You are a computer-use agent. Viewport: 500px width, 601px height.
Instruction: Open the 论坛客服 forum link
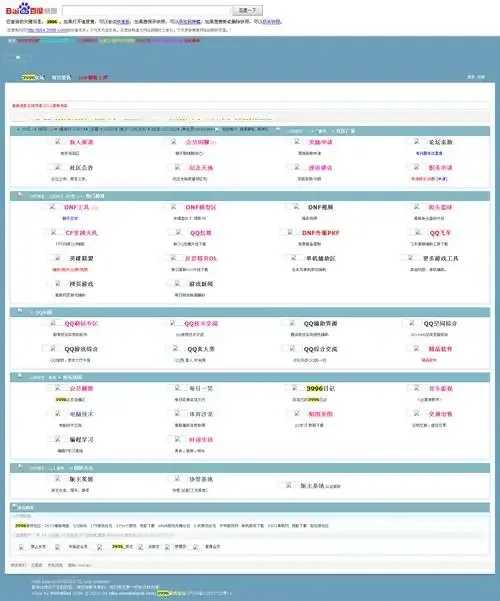click(440, 142)
